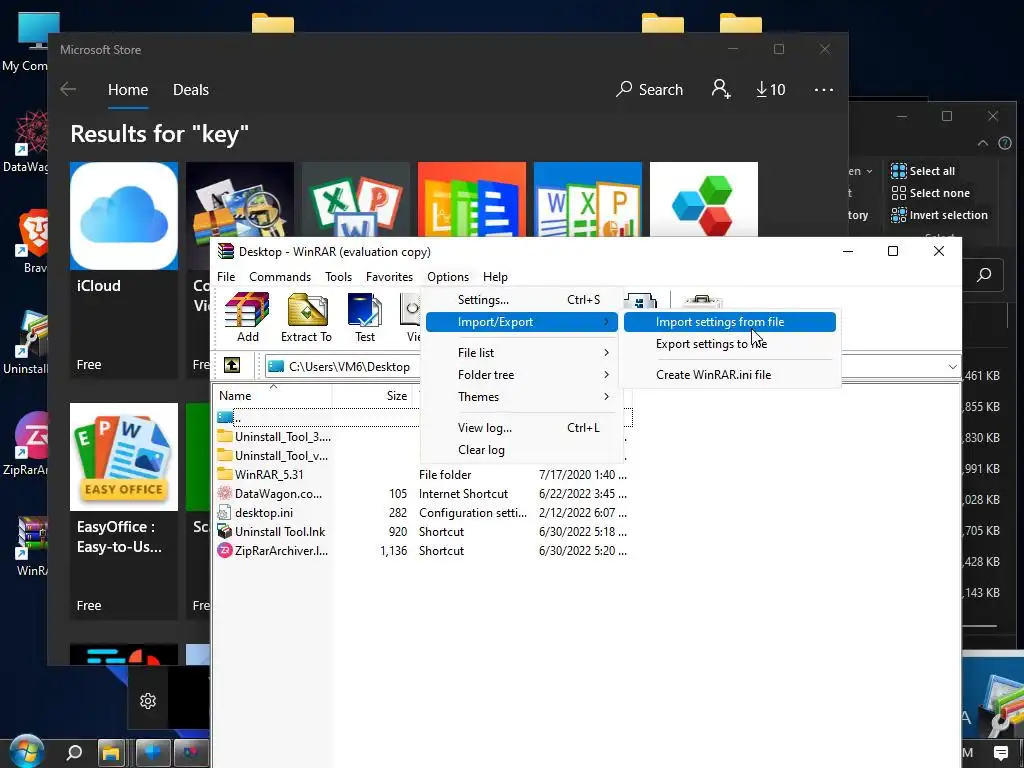Open the EasyOffice app tile in Store
The image size is (1024, 768).
click(123, 511)
